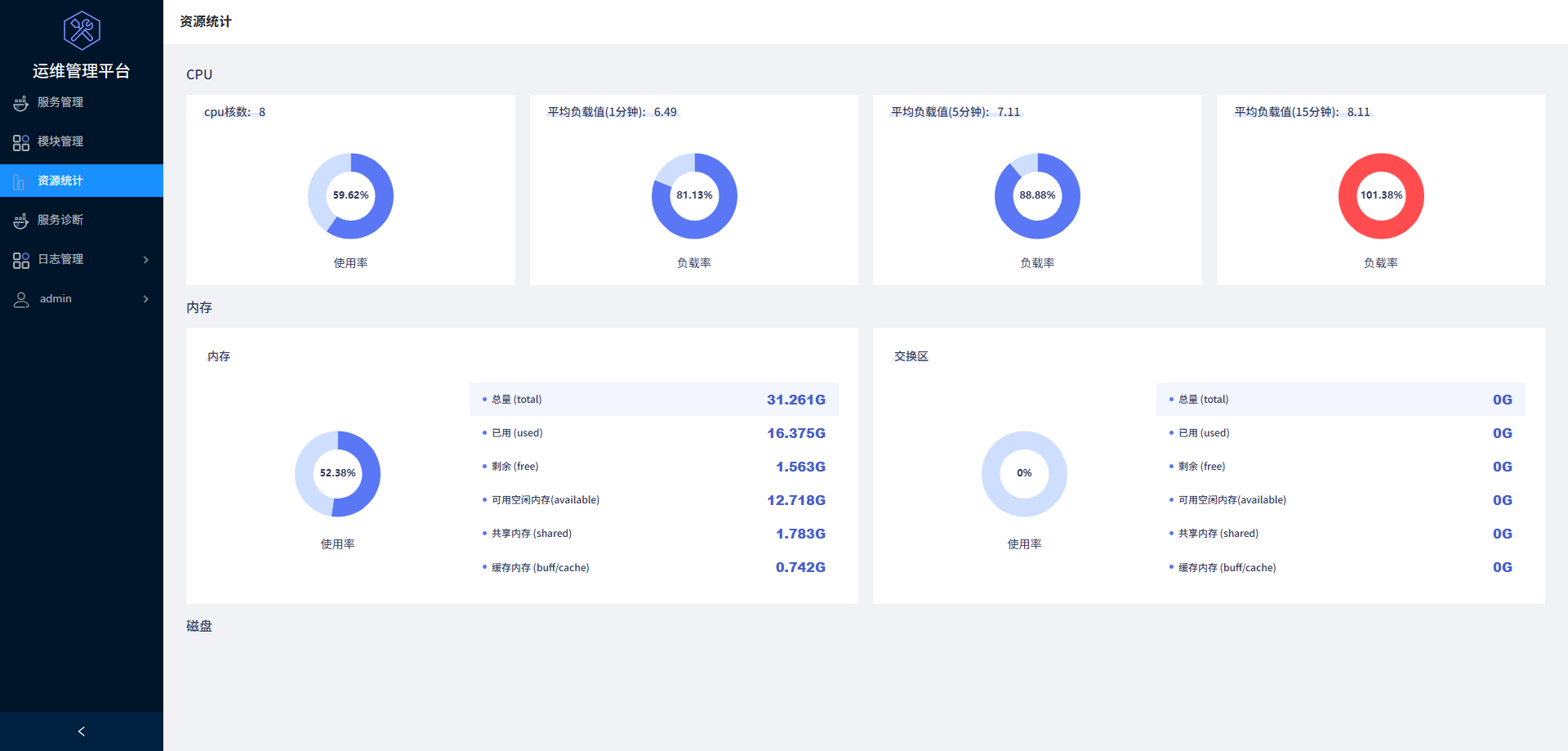This screenshot has height=751, width=1568.
Task: Click the 服务管理 sidebar icon
Action: click(x=21, y=103)
